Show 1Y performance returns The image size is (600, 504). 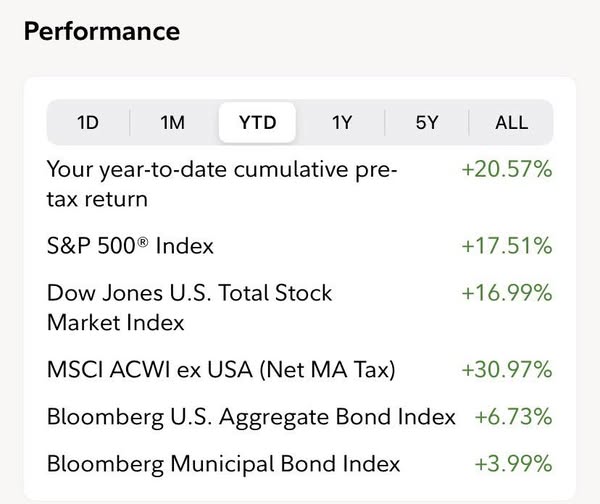pos(342,123)
